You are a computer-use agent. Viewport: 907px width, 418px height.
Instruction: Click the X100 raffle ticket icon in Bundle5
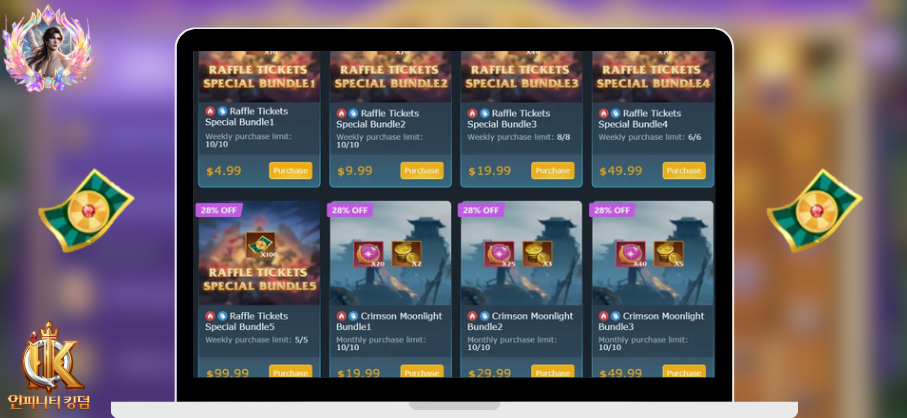[x=260, y=245]
